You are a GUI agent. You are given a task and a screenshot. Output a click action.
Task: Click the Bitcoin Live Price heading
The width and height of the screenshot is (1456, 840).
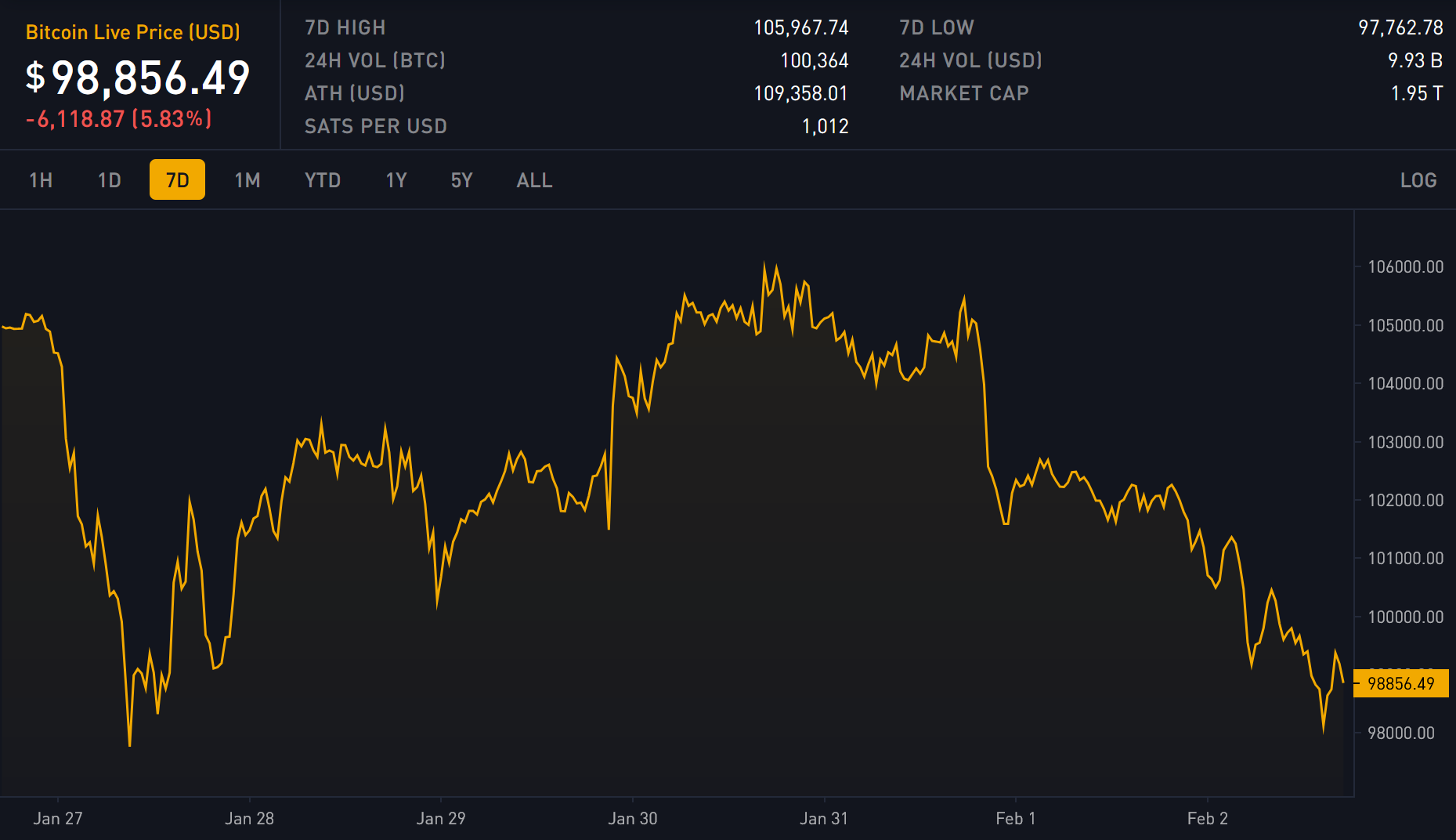(132, 32)
